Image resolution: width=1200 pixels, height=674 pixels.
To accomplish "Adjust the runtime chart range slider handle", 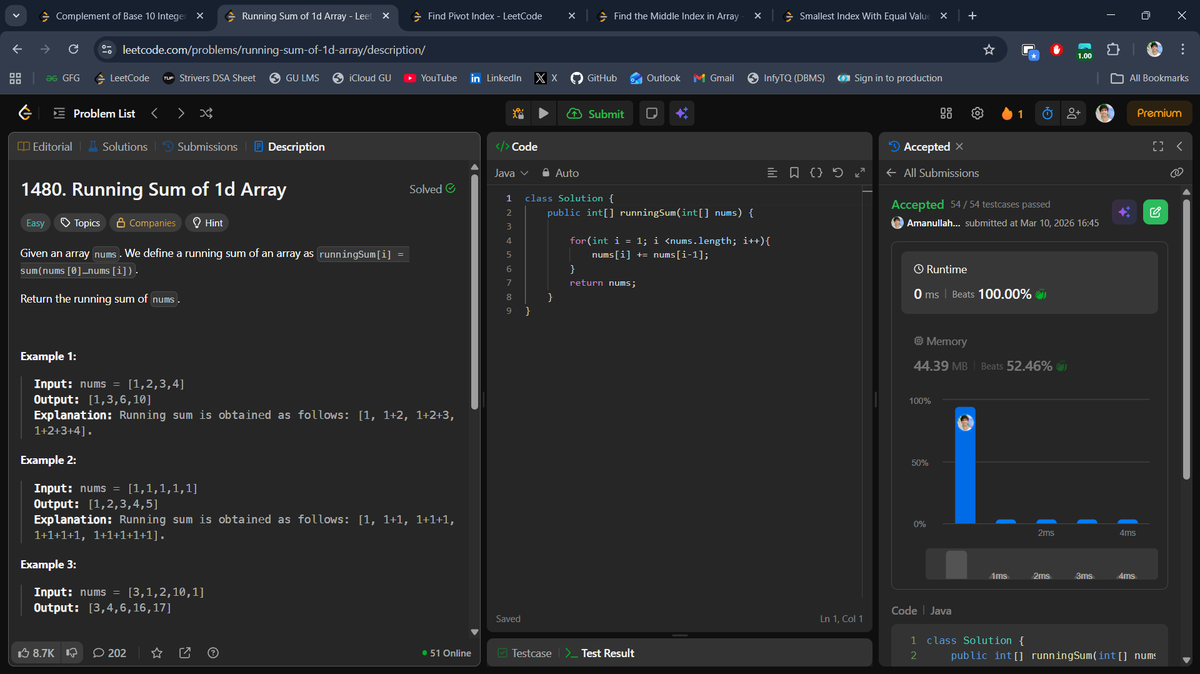I will click(x=956, y=564).
